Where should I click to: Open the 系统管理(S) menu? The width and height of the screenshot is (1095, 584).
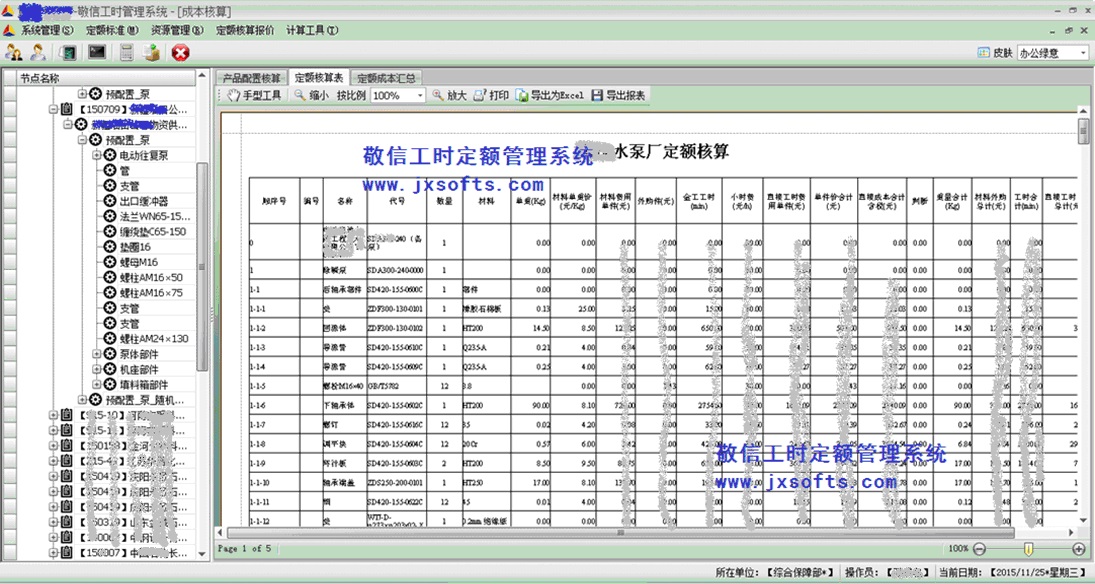tap(46, 31)
